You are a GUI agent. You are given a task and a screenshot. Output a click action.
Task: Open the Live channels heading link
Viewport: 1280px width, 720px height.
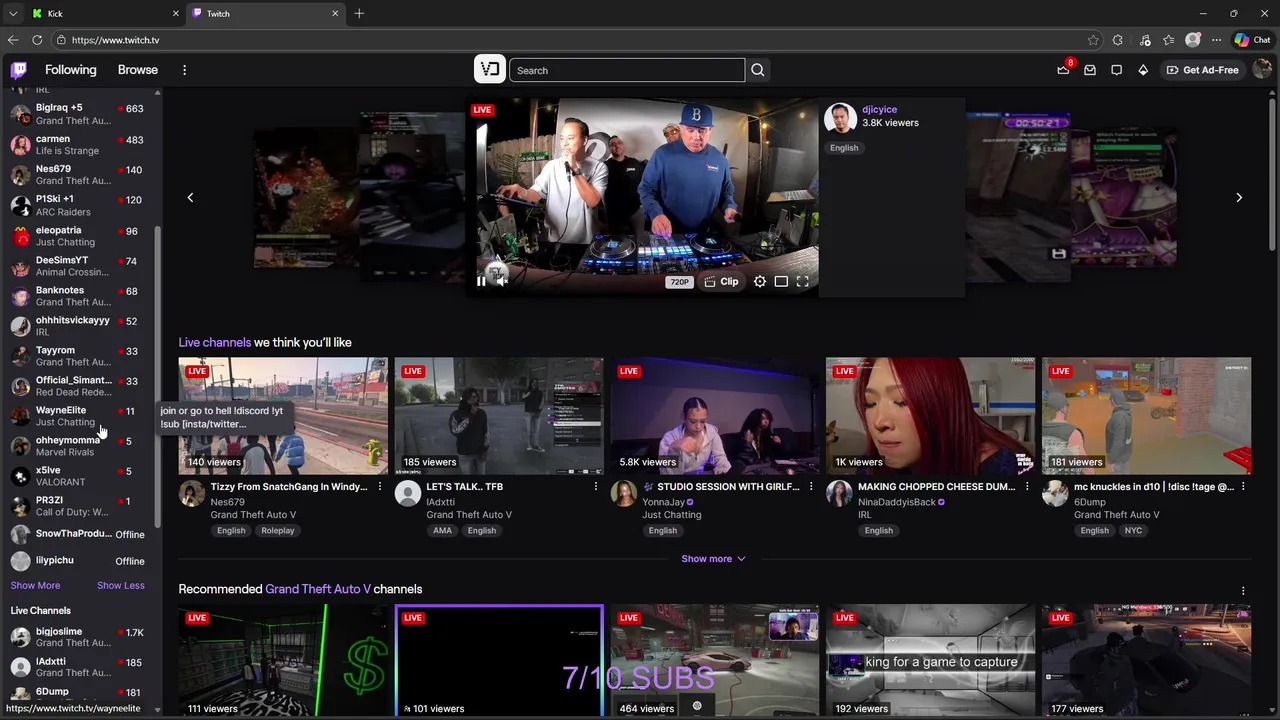point(215,342)
